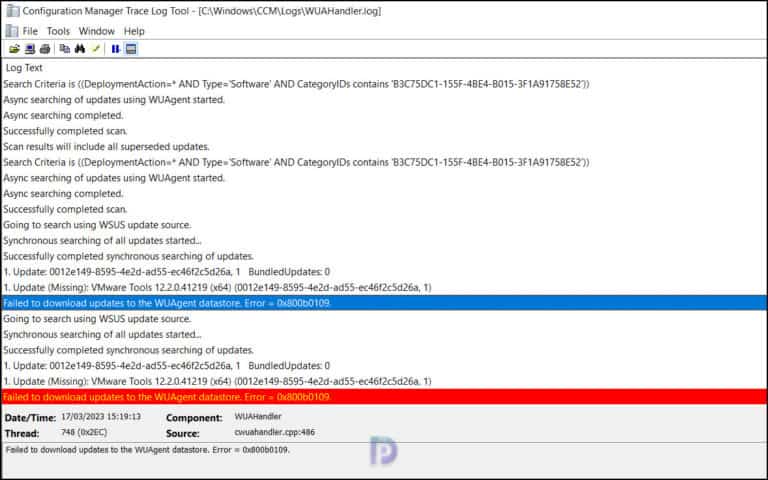The image size is (768, 480).
Task: Open the File menu
Action: click(30, 31)
